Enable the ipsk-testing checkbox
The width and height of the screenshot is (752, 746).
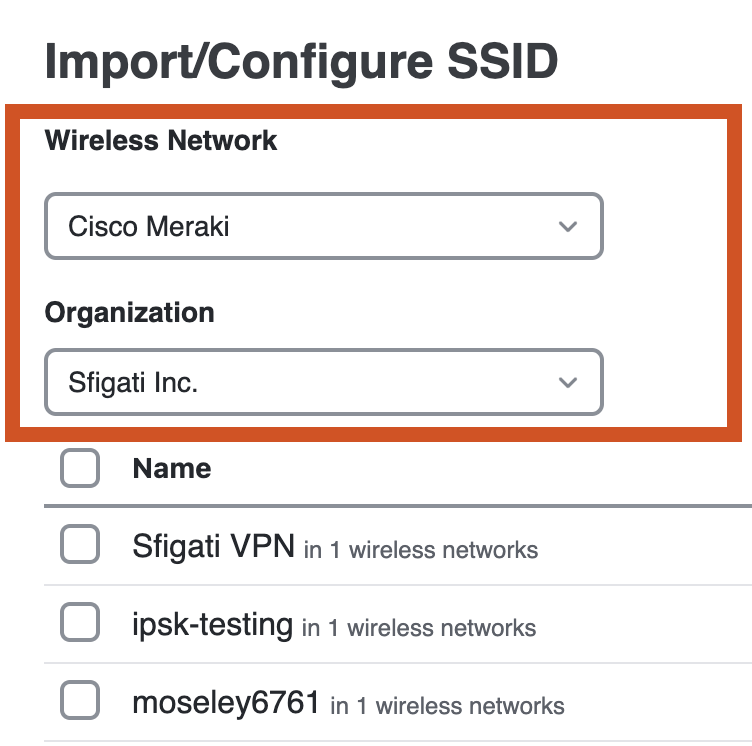coord(80,625)
